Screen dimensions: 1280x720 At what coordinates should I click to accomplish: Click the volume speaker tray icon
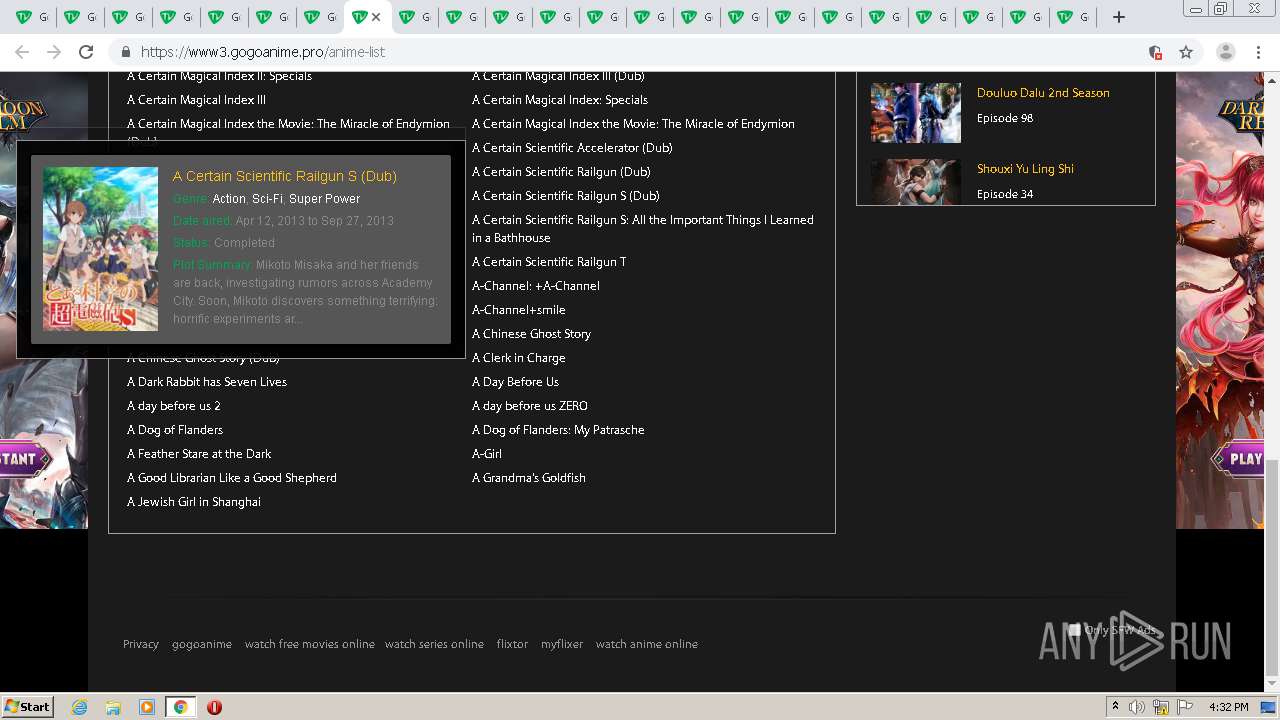(1137, 707)
